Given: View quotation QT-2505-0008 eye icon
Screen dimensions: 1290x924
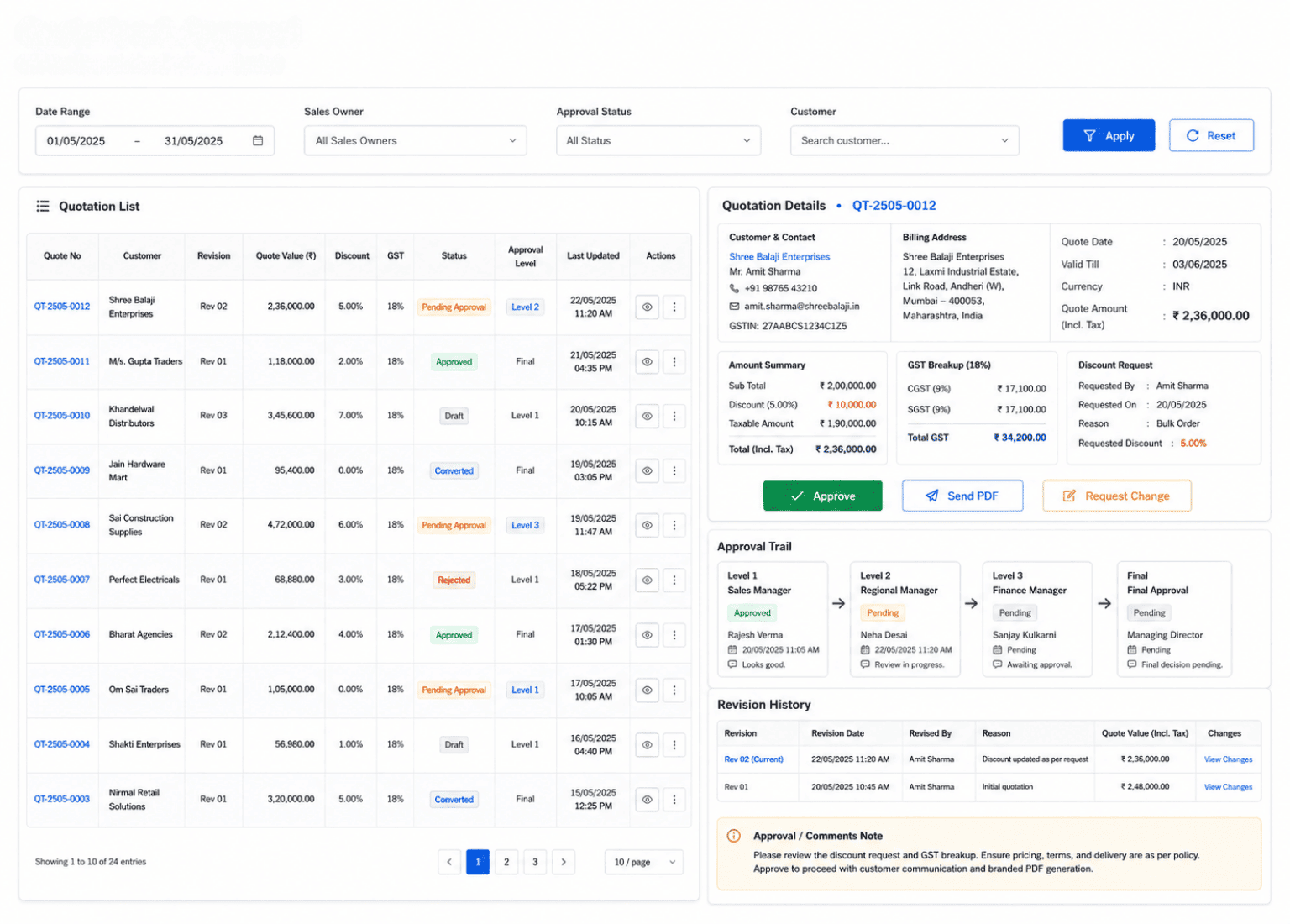Looking at the screenshot, I should tap(647, 525).
